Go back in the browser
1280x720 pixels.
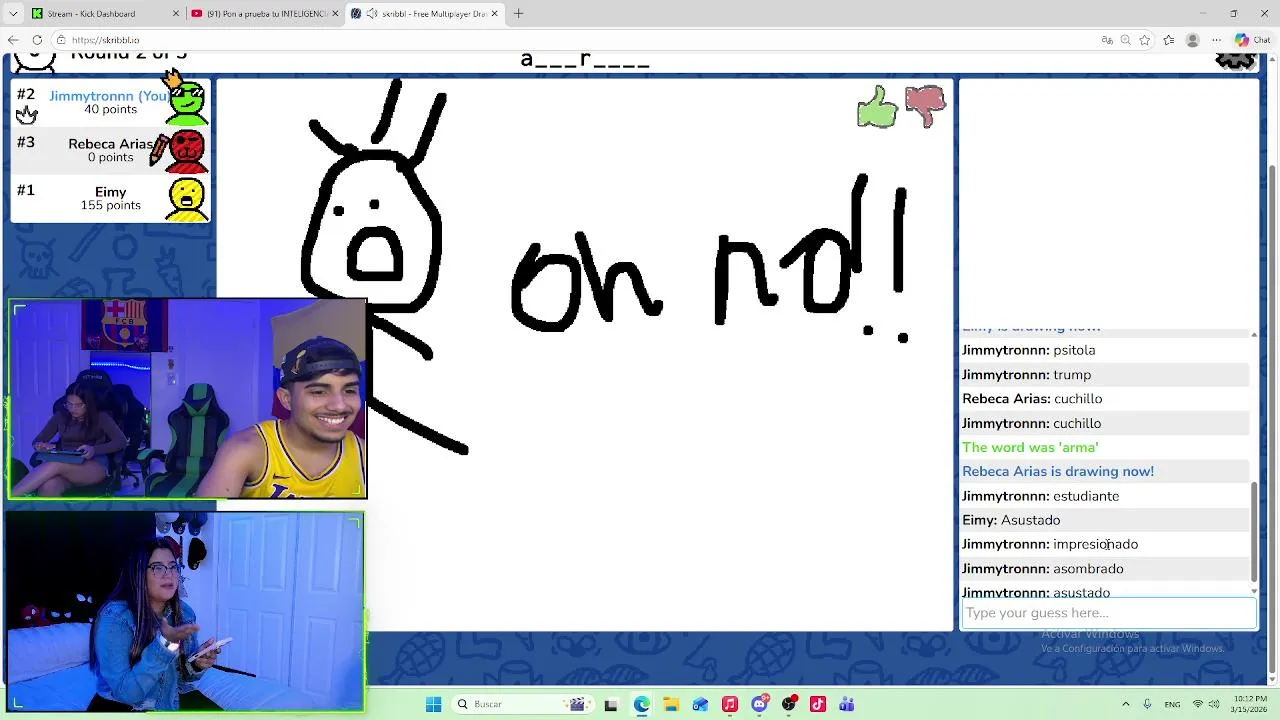click(13, 40)
